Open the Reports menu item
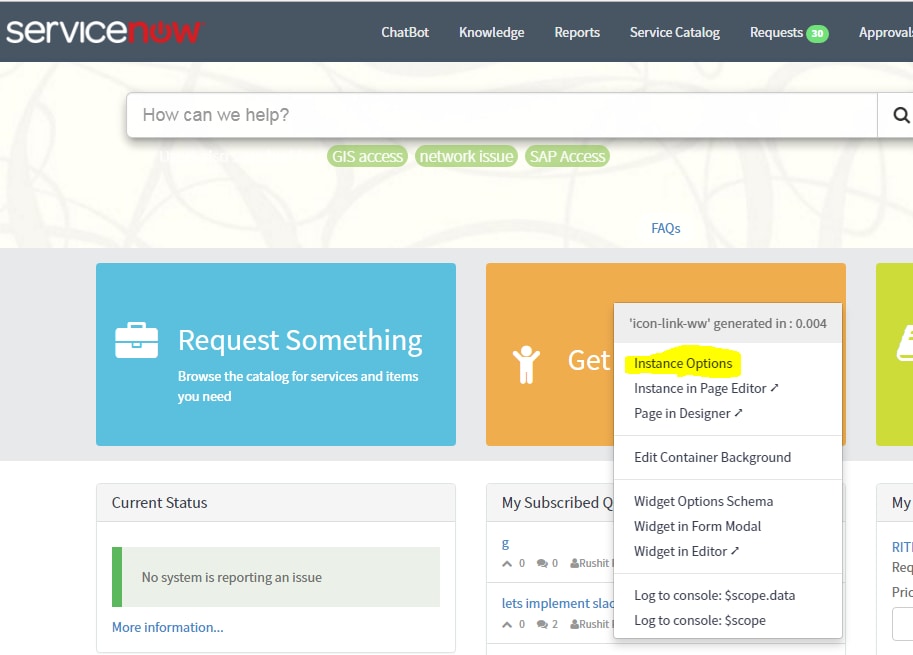 coord(577,33)
